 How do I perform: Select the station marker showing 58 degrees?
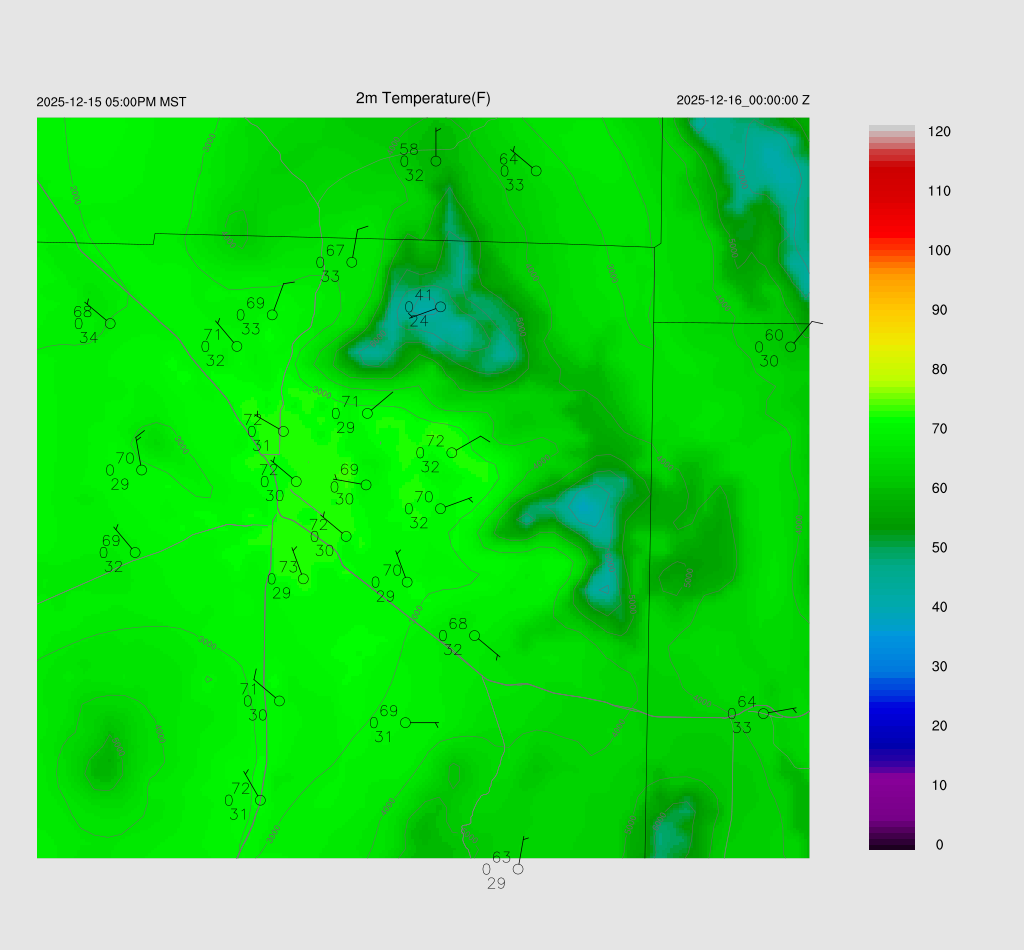(436, 161)
